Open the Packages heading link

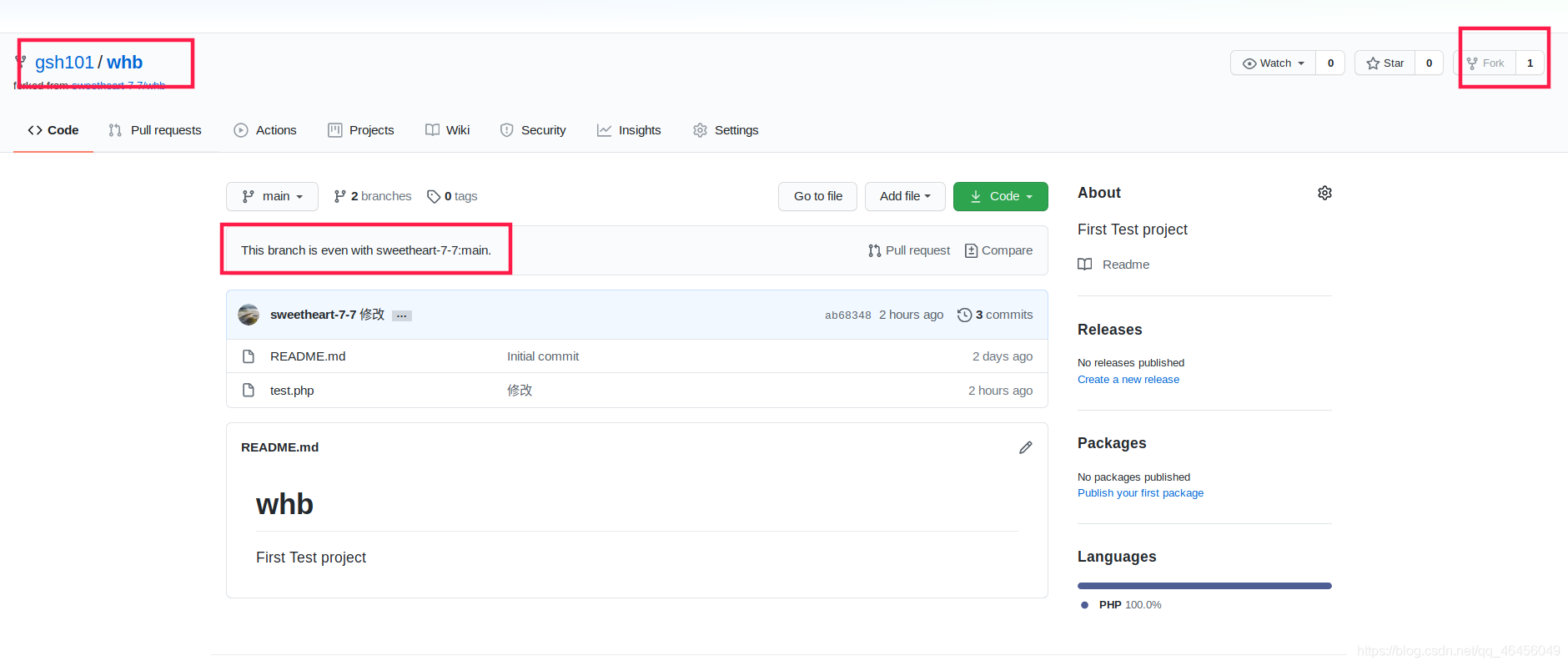click(1112, 443)
